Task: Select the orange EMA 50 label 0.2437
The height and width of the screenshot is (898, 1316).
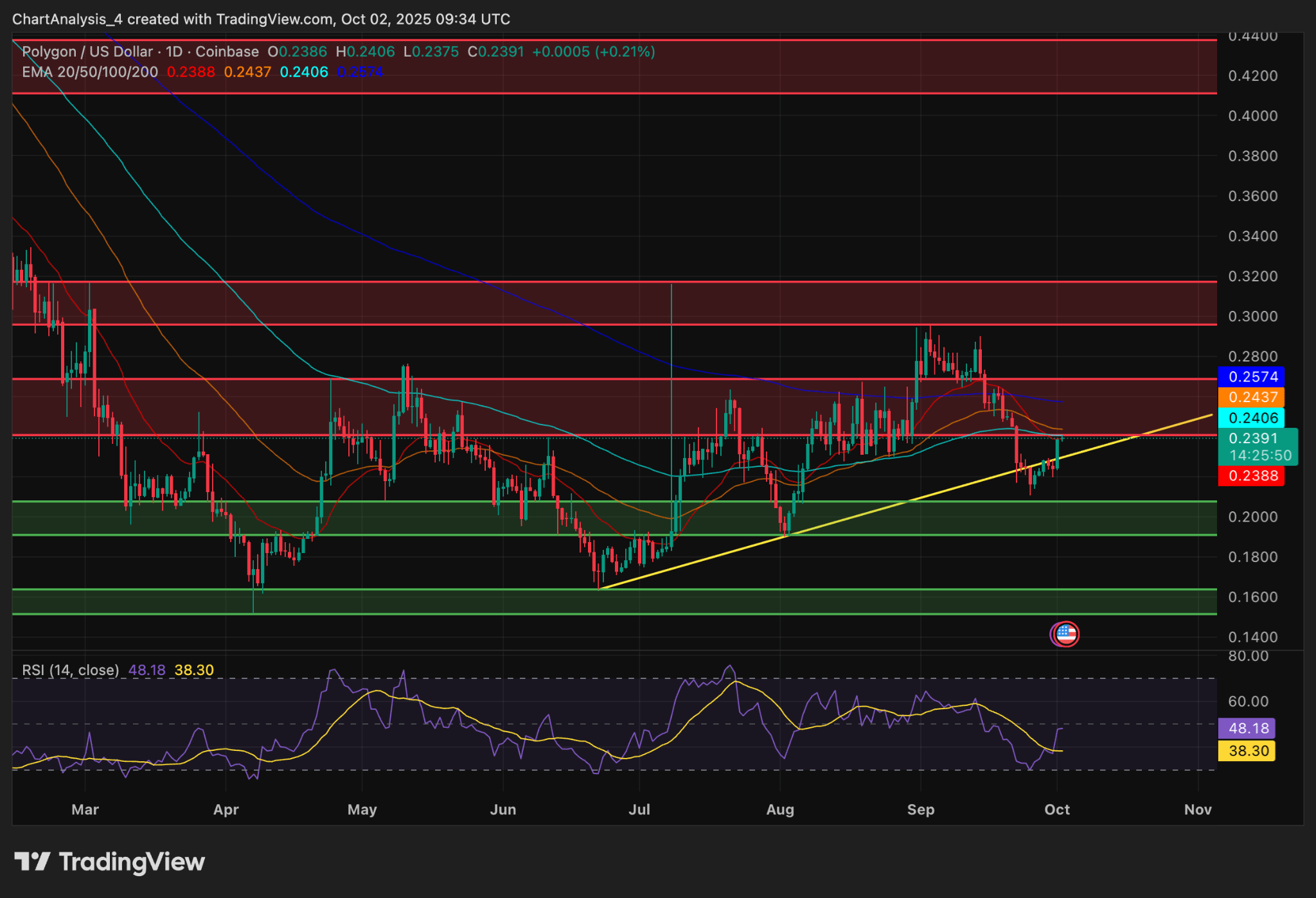Action: [x=1250, y=398]
